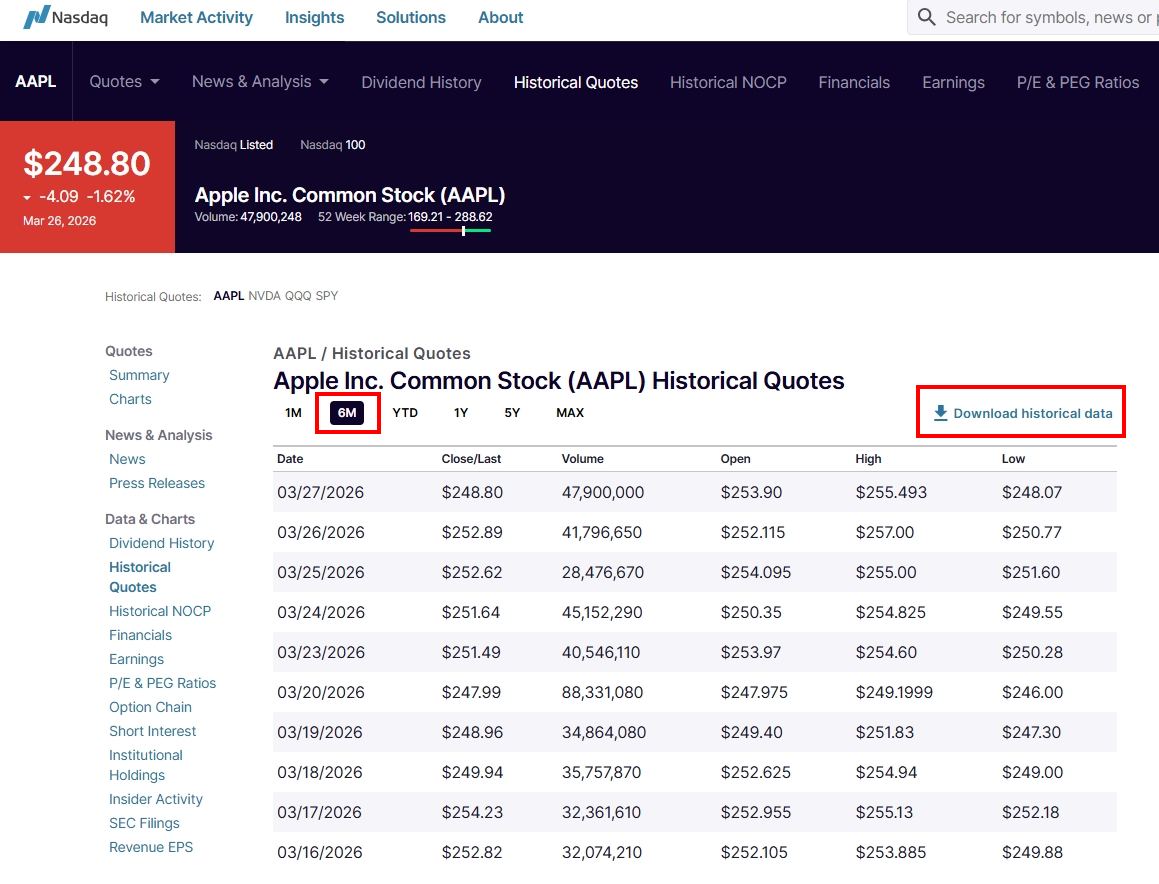Open Solutions menu
Viewport: 1159px width, 884px height.
[x=411, y=17]
